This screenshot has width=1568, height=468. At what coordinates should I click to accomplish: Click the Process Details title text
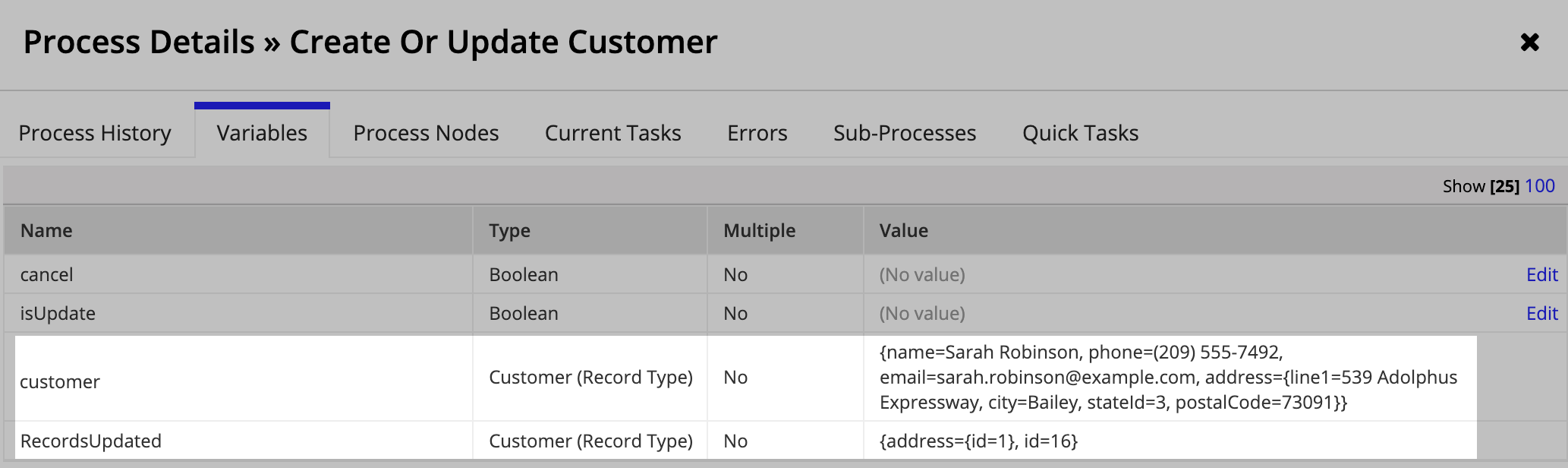(x=370, y=42)
